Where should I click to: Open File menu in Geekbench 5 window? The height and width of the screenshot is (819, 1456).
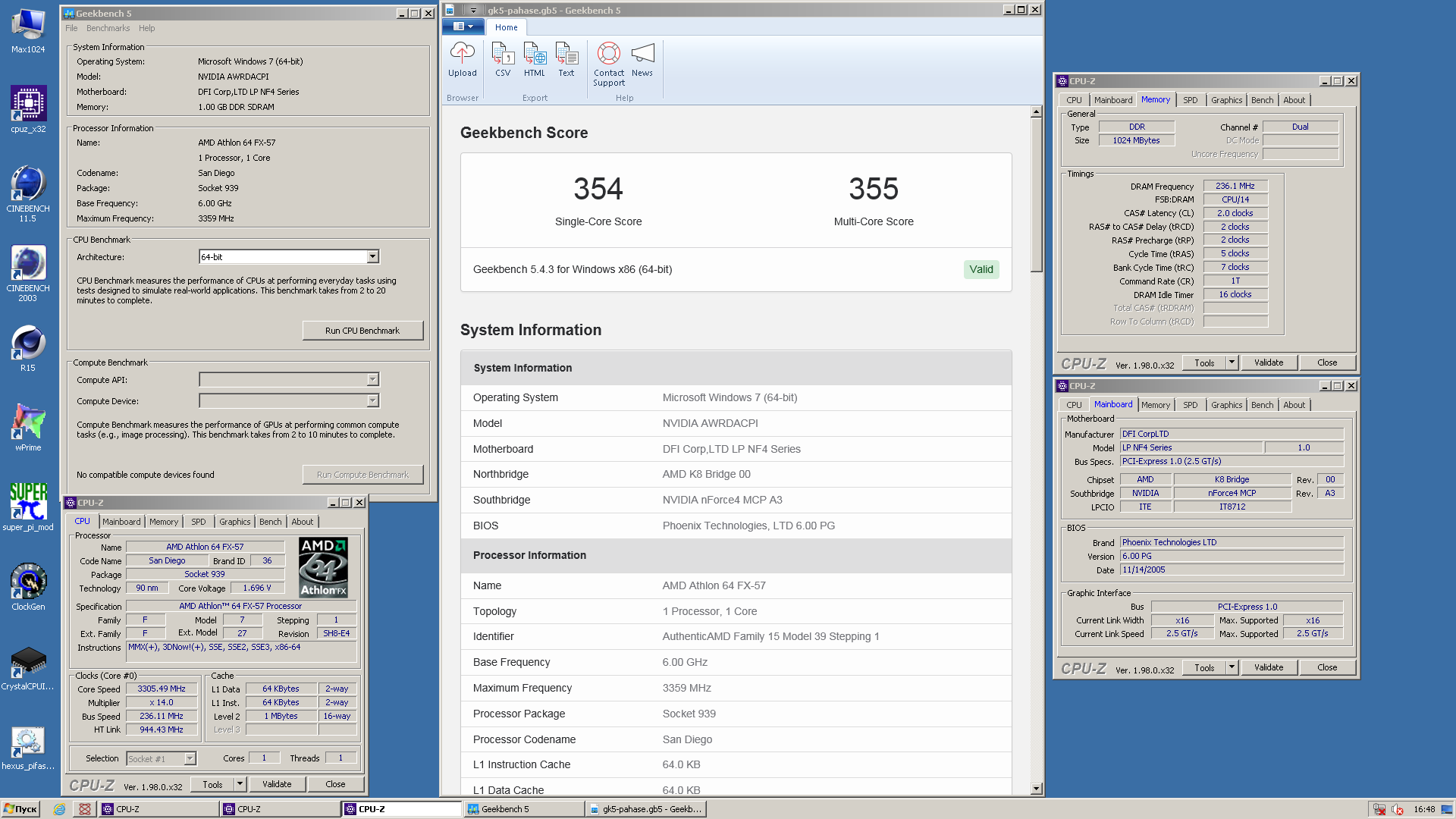tap(71, 28)
